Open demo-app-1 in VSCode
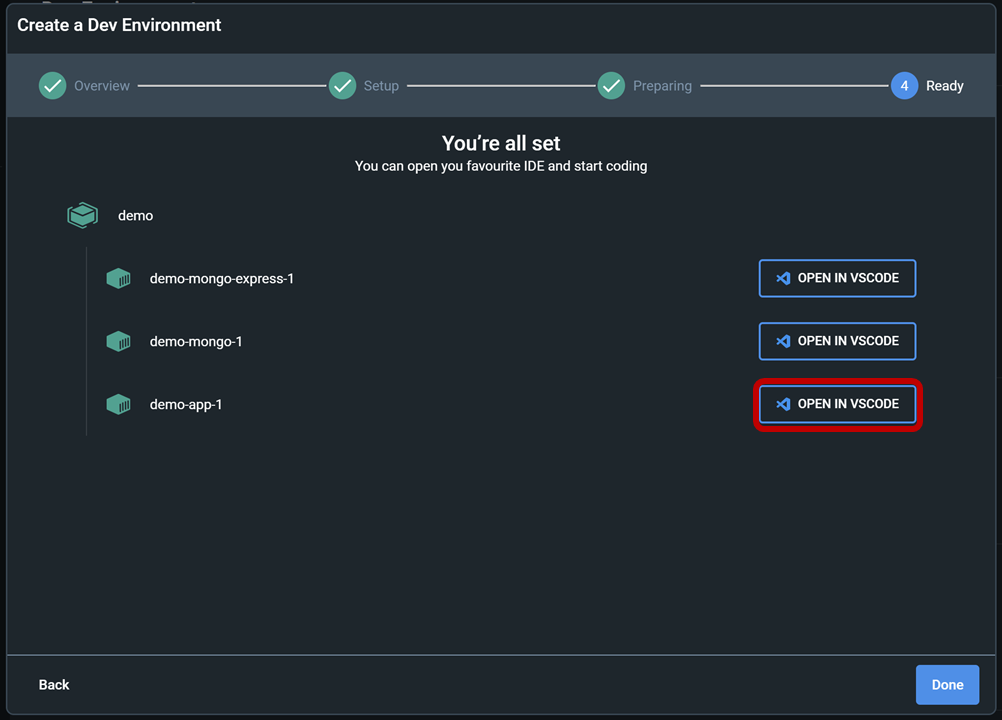The image size is (1002, 720). click(x=837, y=404)
